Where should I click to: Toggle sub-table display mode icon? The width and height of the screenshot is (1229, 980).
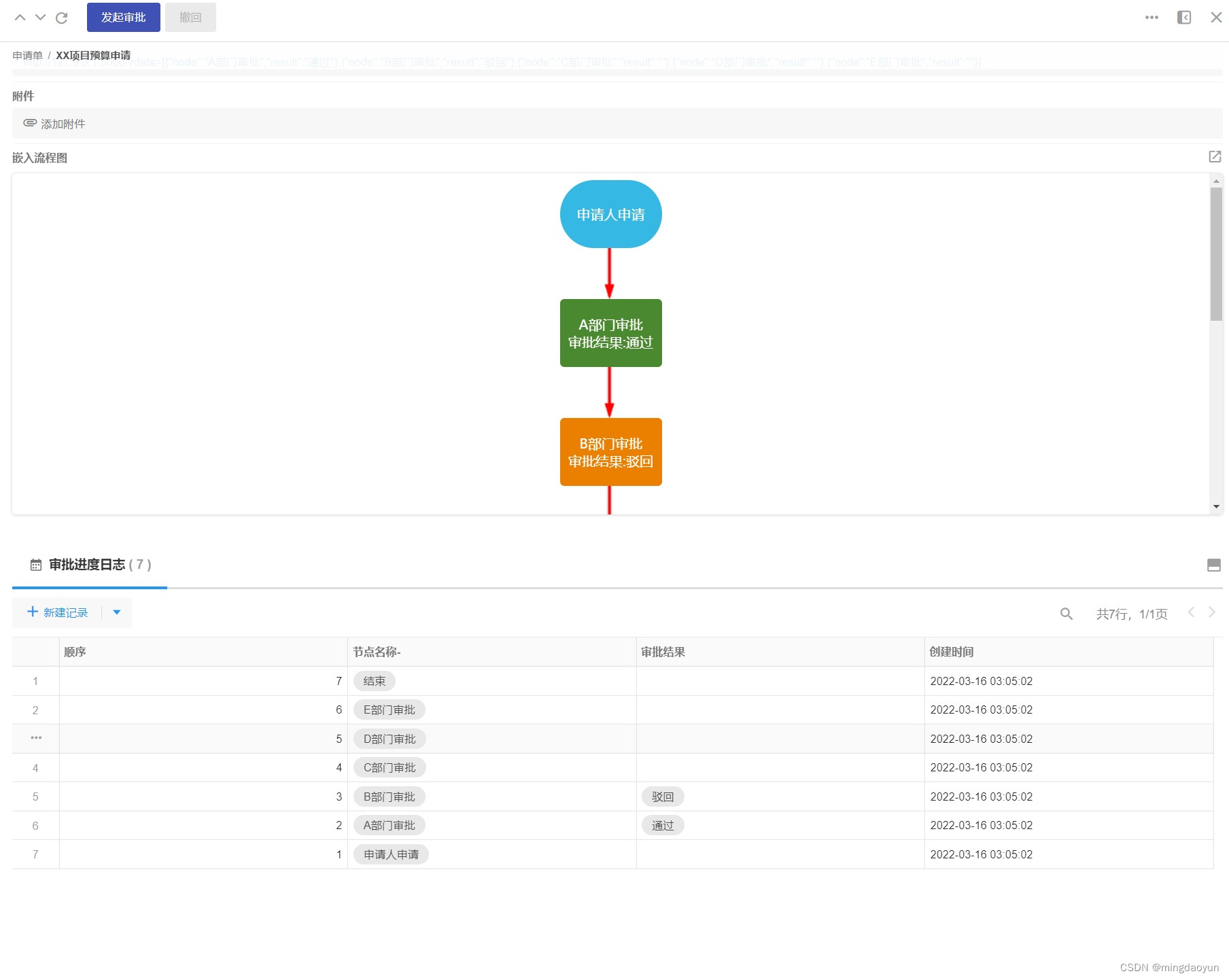(1214, 565)
